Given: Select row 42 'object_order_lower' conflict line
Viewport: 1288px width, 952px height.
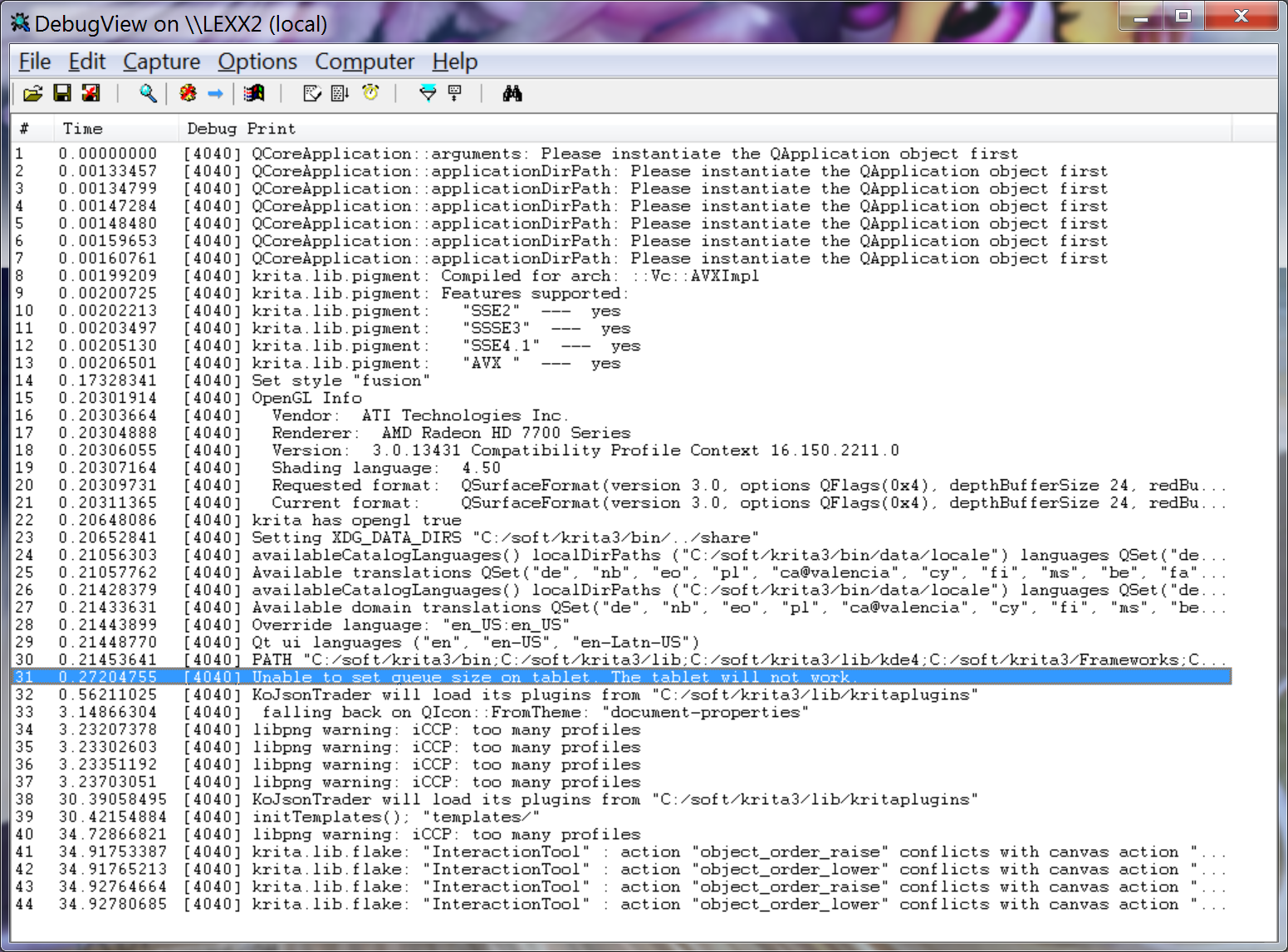Looking at the screenshot, I should [621, 869].
